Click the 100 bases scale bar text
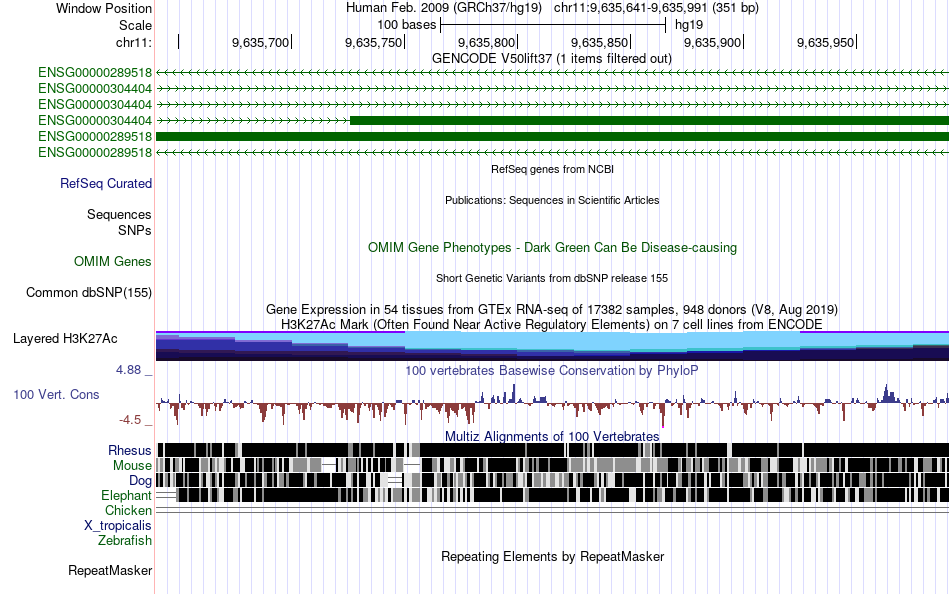This screenshot has width=950, height=594. click(x=407, y=25)
